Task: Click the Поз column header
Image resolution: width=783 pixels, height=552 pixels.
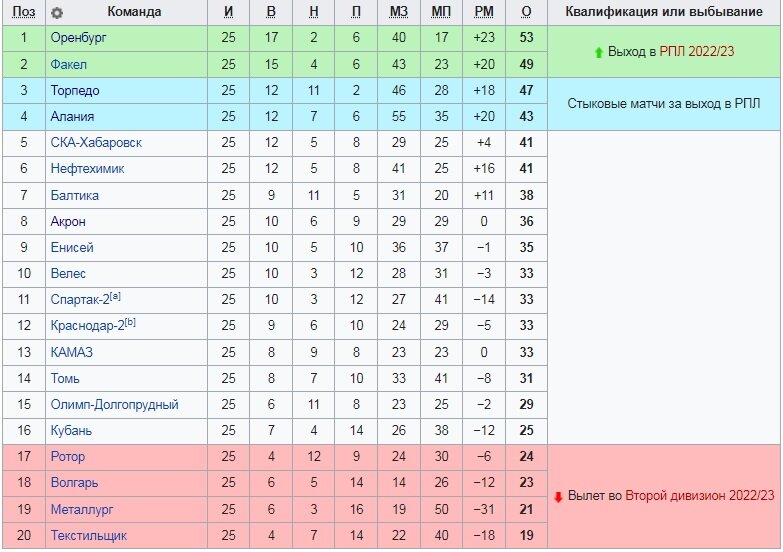Action: (23, 12)
